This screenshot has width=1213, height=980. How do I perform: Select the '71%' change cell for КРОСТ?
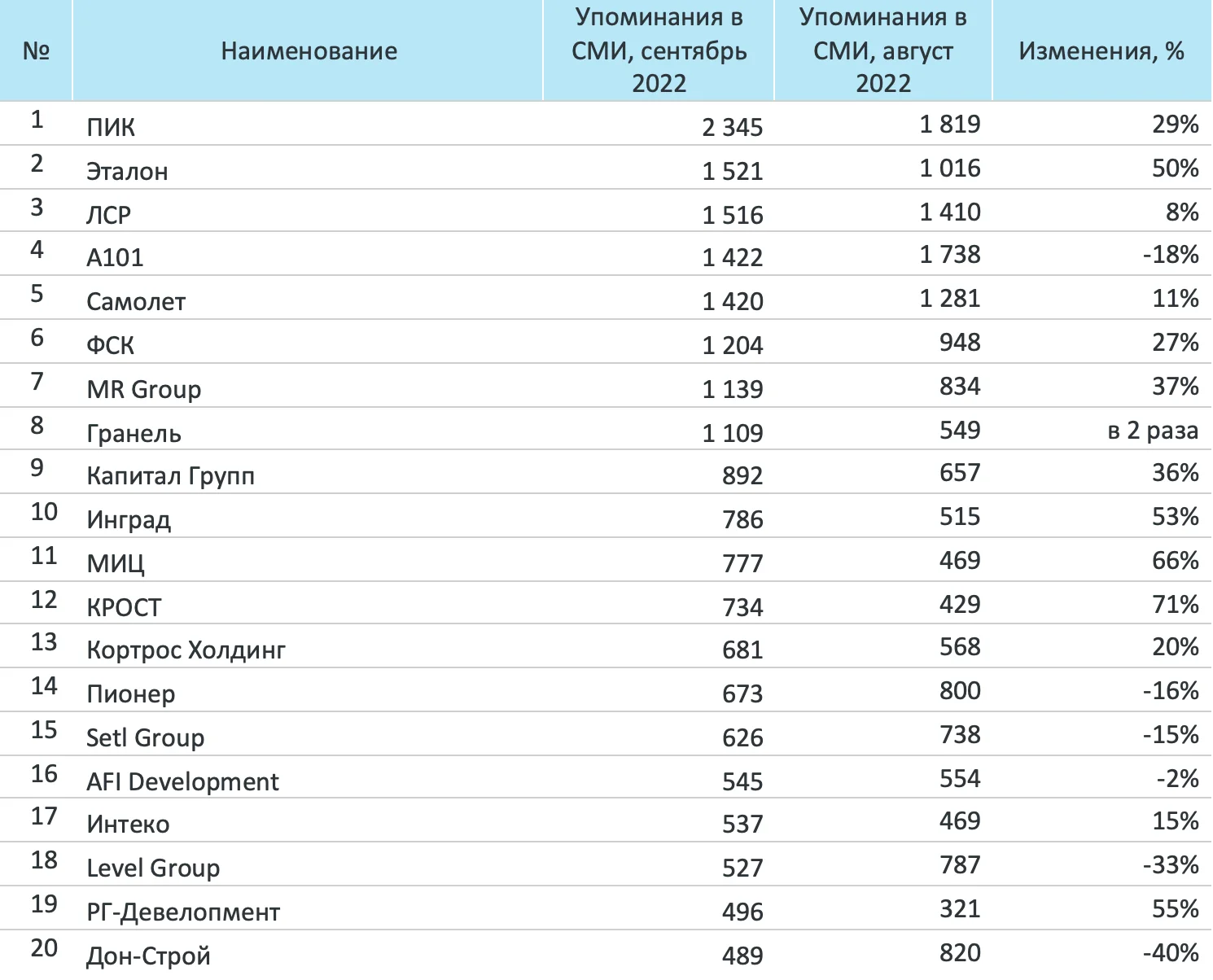click(x=1175, y=605)
